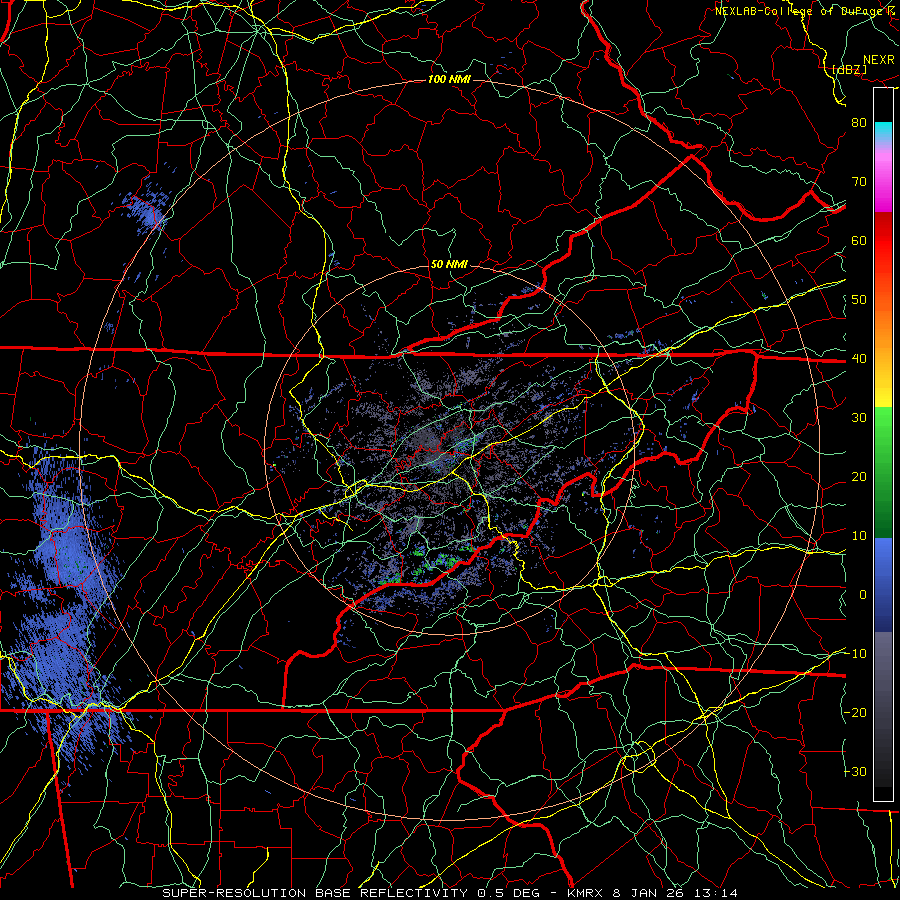
Task: Click the dBZ legend unit label
Action: (849, 69)
